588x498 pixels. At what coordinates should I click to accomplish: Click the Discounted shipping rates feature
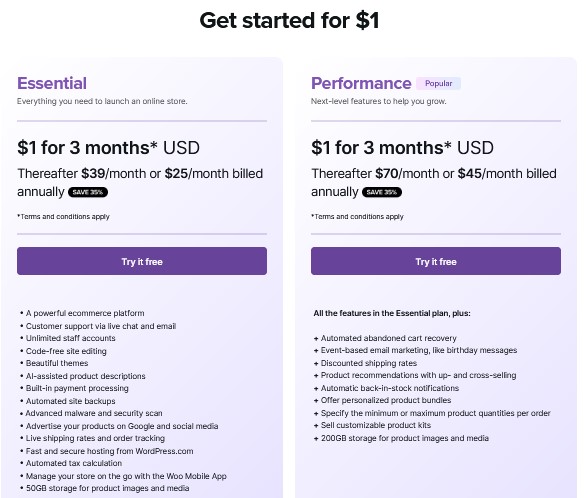(x=369, y=363)
